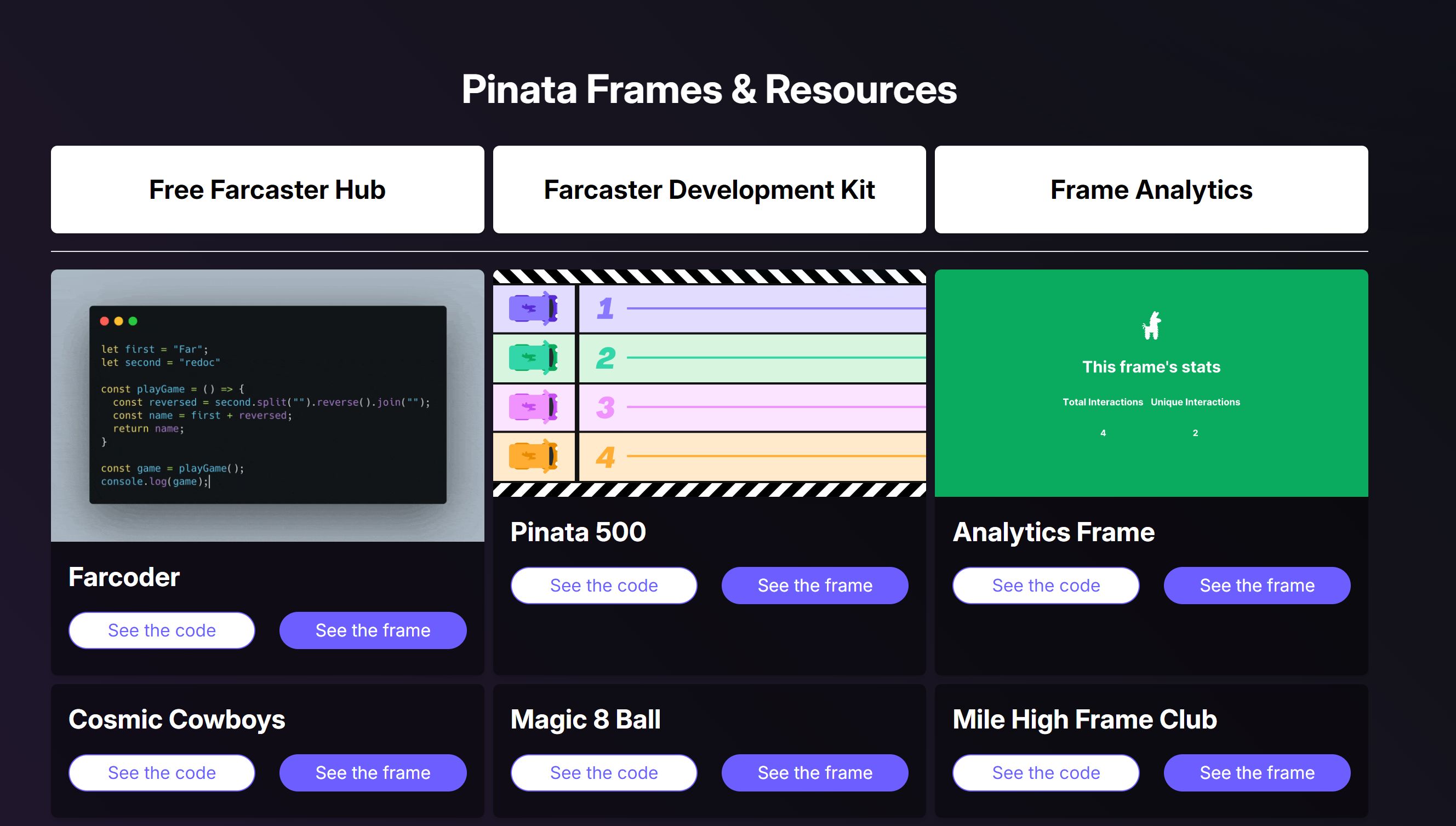1456x826 pixels.
Task: Click See the code under Magic 8 Ball
Action: pyautogui.click(x=604, y=773)
